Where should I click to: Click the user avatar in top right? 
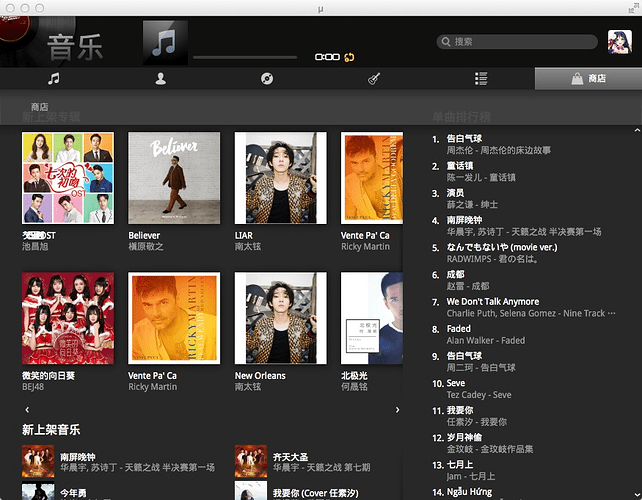619,42
